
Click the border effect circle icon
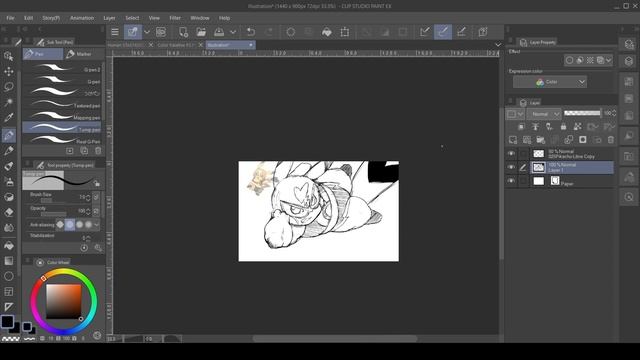tap(569, 60)
